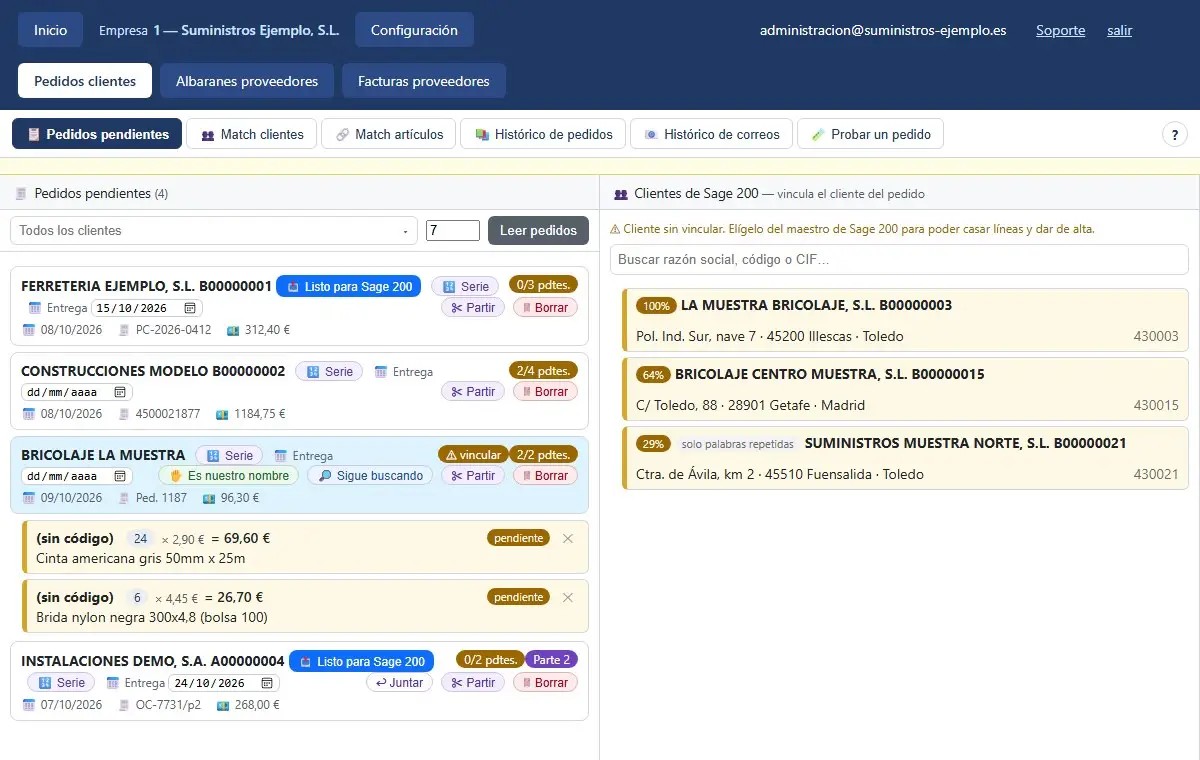Open the Match artículos tab
Viewport: 1200px width, 760px height.
[x=389, y=134]
